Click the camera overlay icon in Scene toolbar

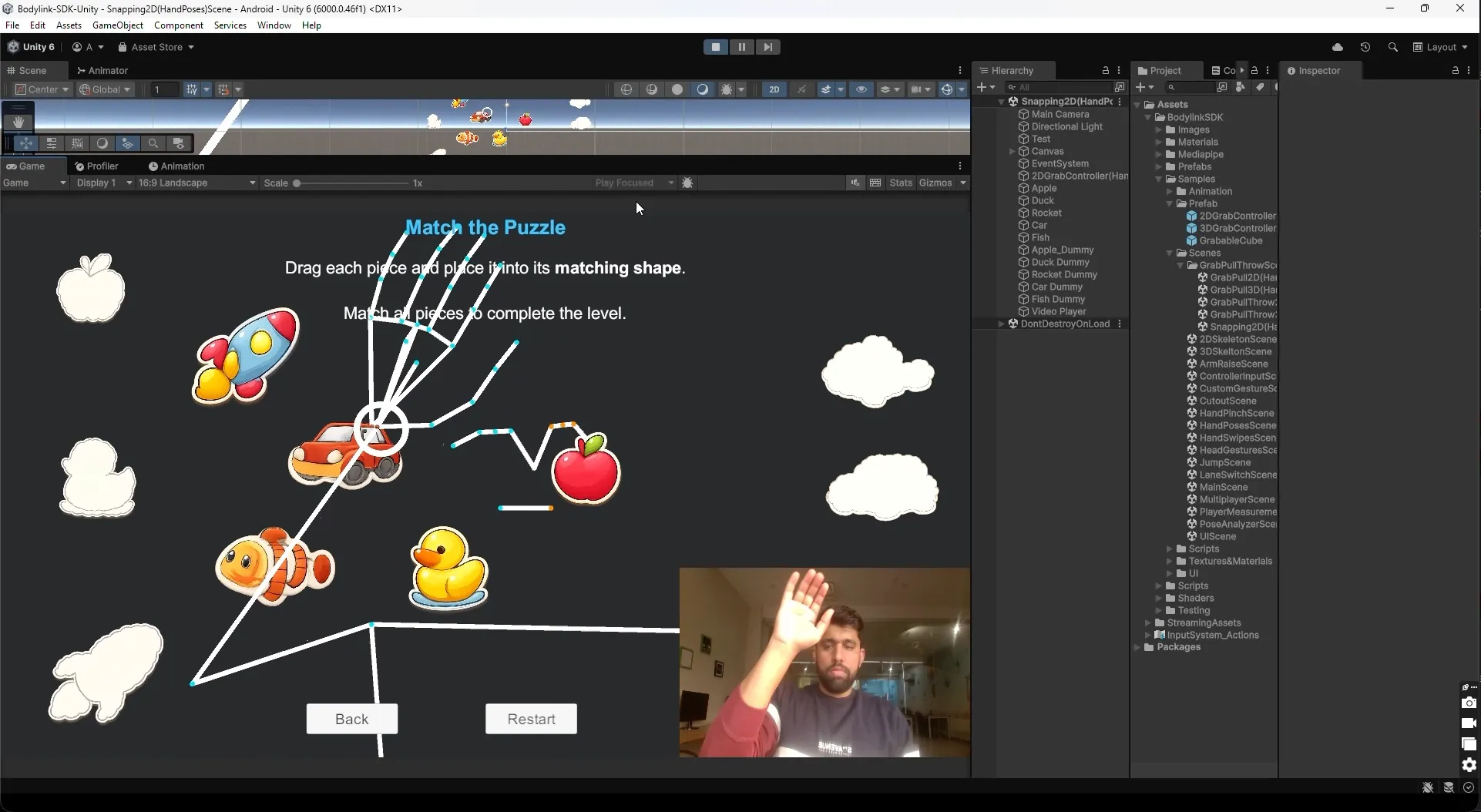[x=179, y=144]
